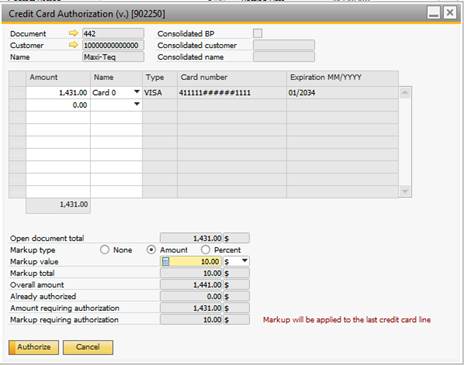The image size is (464, 365).
Task: Click the Consolidated customer field
Action: pos(284,45)
